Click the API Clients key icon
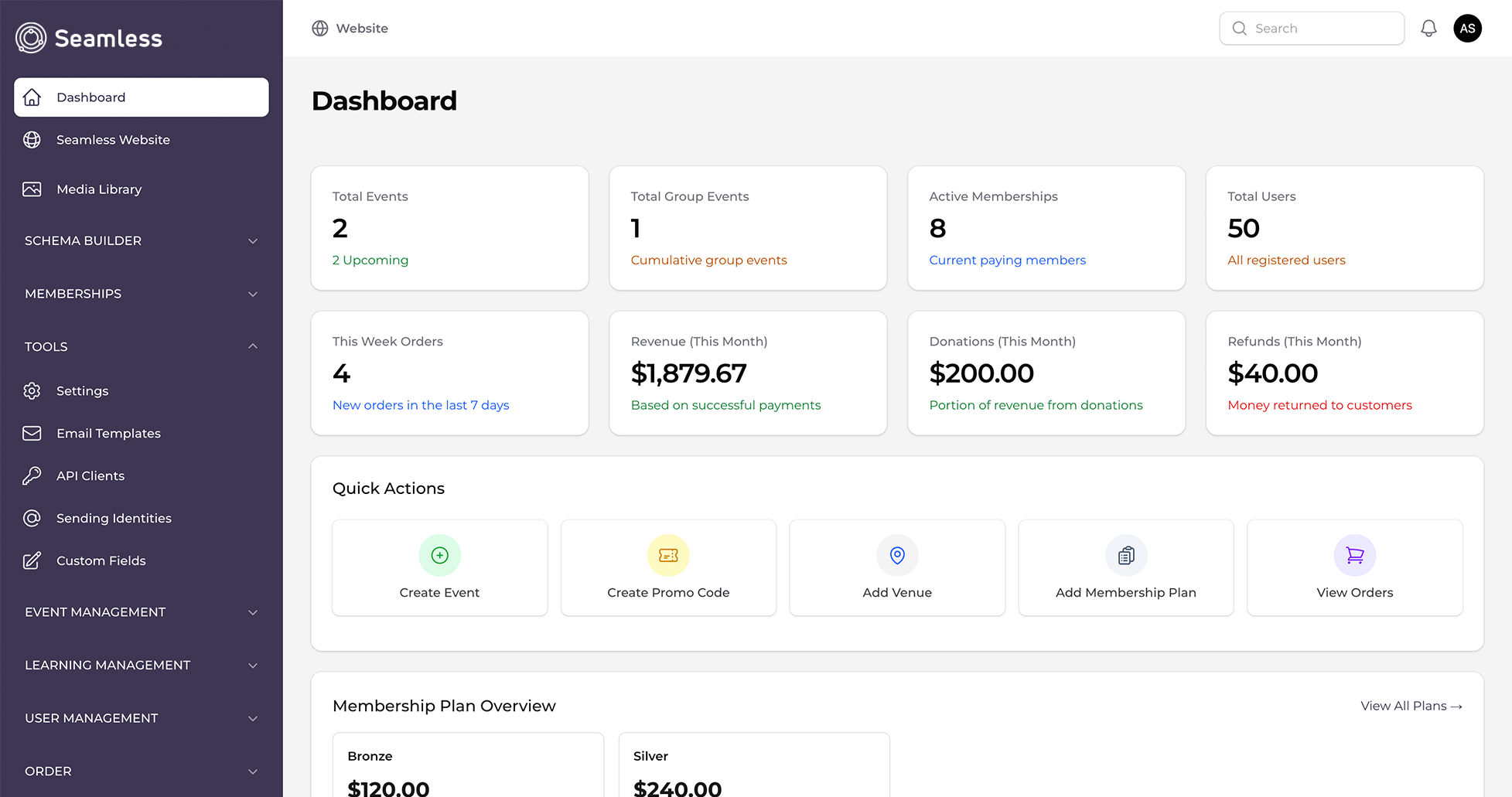1512x797 pixels. [32, 475]
